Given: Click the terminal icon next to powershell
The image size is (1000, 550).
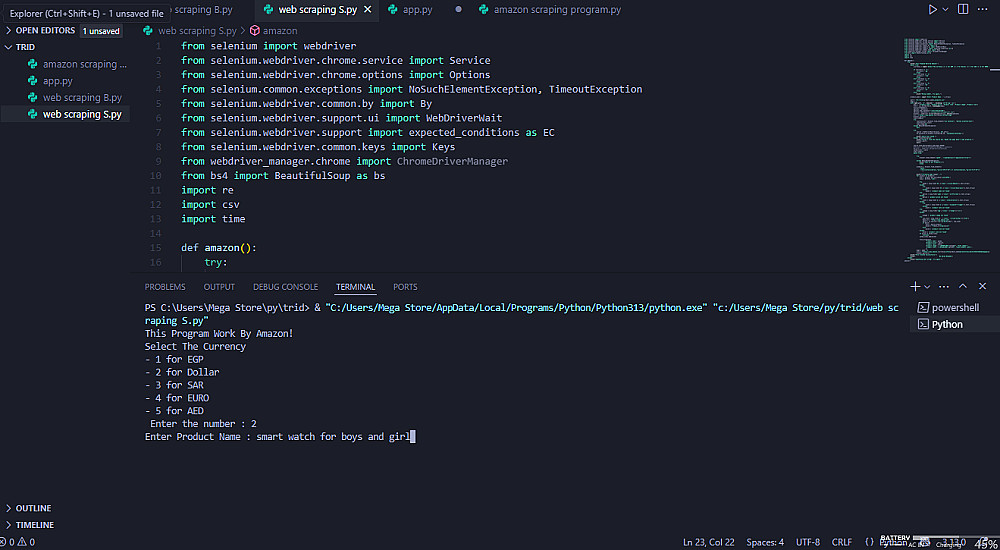Looking at the screenshot, I should pyautogui.click(x=922, y=308).
